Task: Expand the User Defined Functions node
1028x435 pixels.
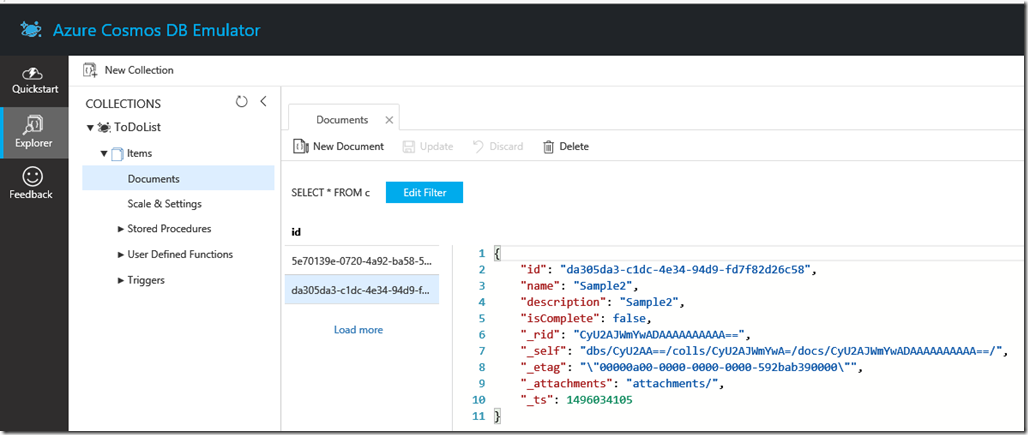Action: pyautogui.click(x=120, y=255)
